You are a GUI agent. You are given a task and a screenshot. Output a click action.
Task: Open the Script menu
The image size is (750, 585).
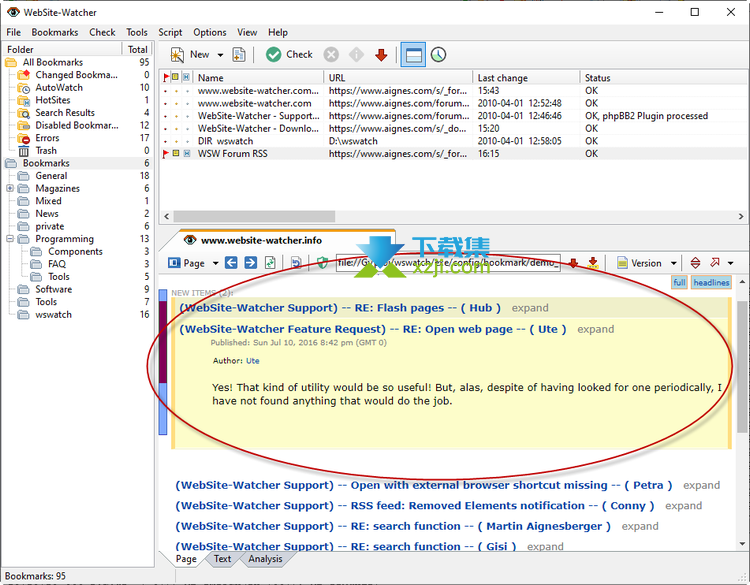click(170, 33)
